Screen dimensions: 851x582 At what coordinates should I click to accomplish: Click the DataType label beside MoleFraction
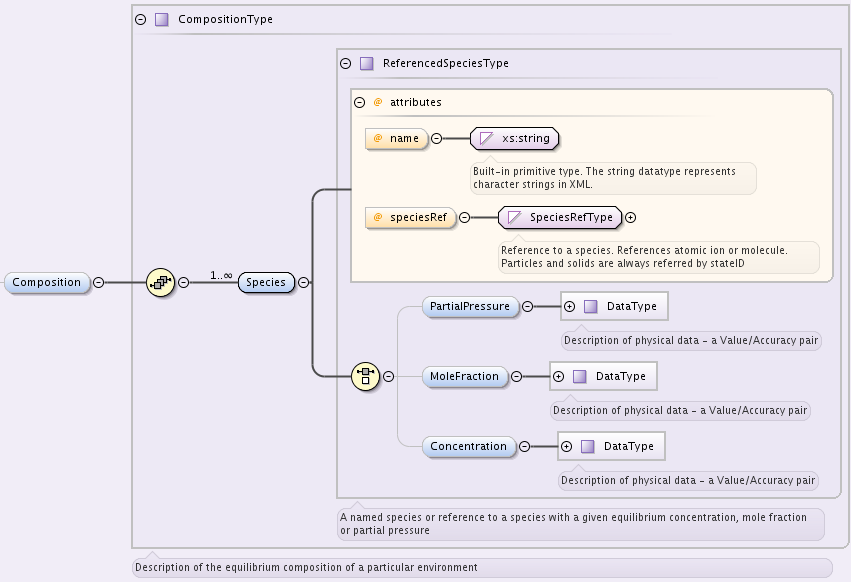click(621, 377)
